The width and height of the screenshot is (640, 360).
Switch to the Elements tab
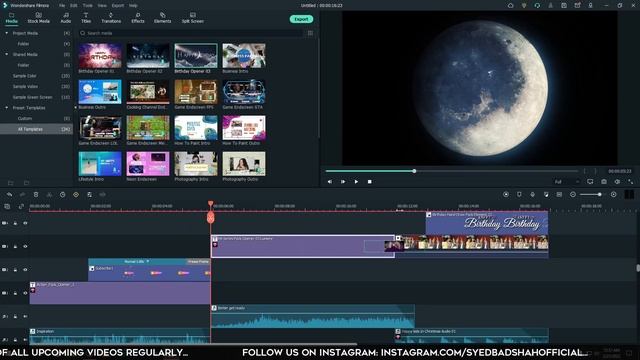coord(162,18)
